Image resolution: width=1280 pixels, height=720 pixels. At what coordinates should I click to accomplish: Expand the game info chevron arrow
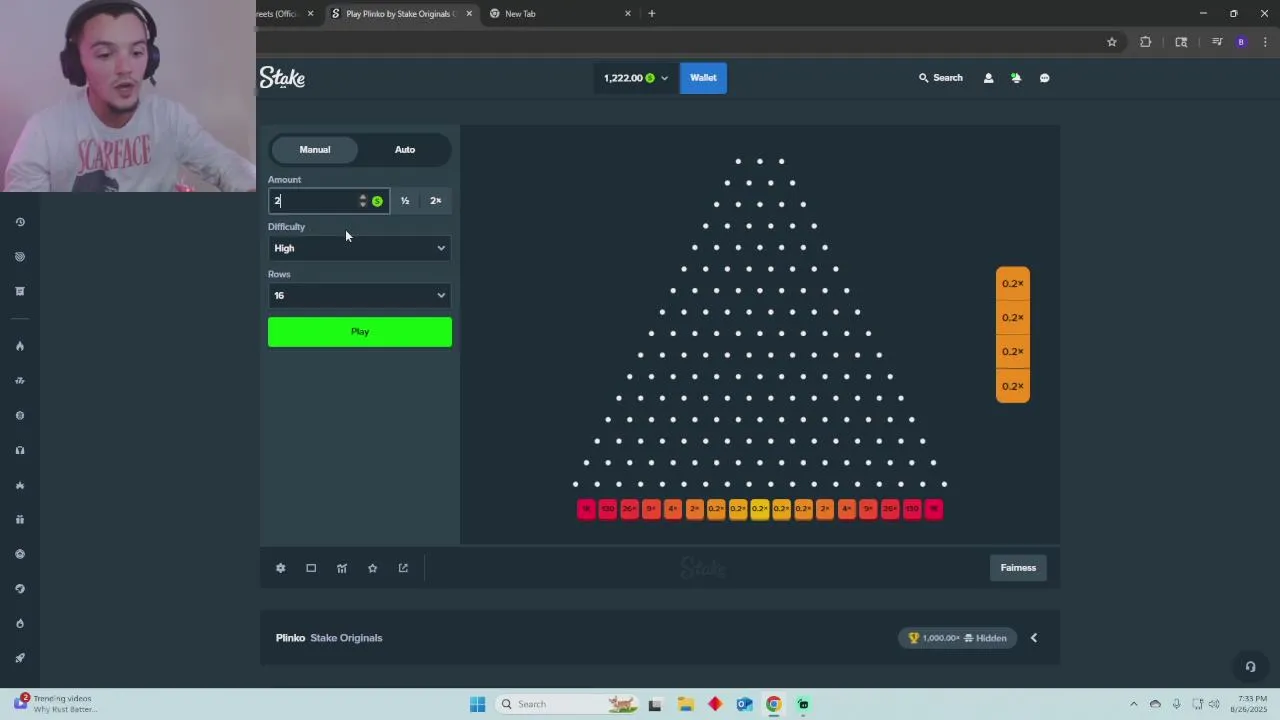1034,638
